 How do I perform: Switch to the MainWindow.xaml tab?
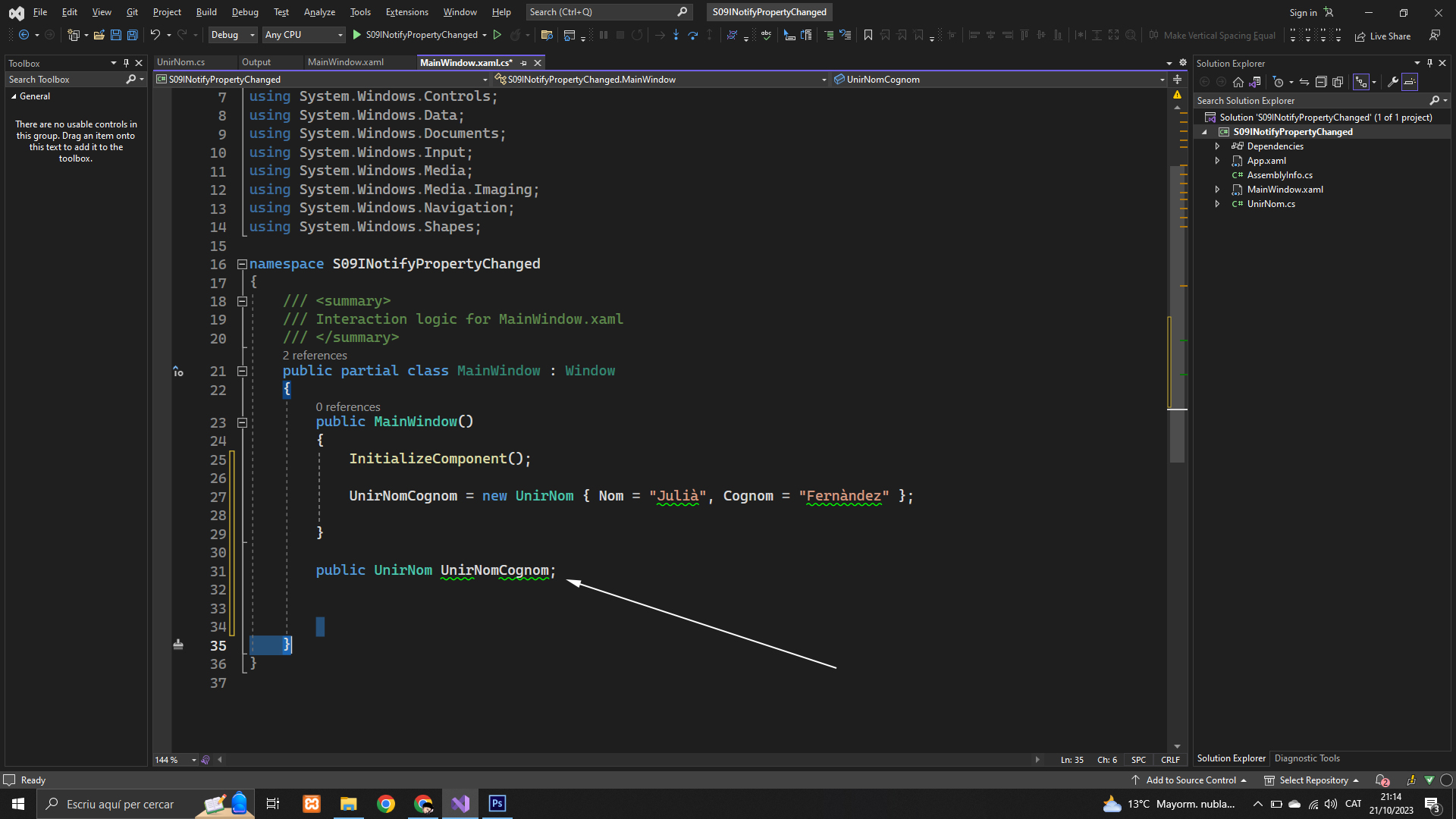pyautogui.click(x=346, y=62)
